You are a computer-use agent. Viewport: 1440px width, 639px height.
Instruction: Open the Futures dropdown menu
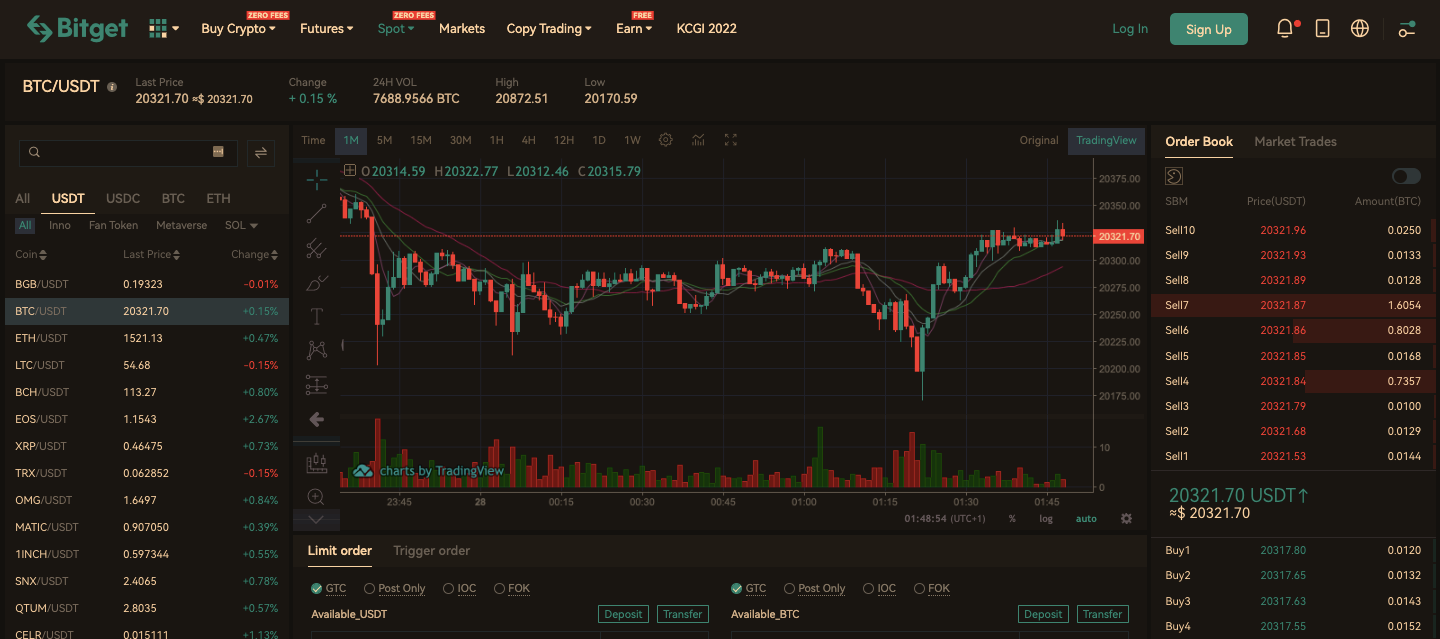pos(327,29)
